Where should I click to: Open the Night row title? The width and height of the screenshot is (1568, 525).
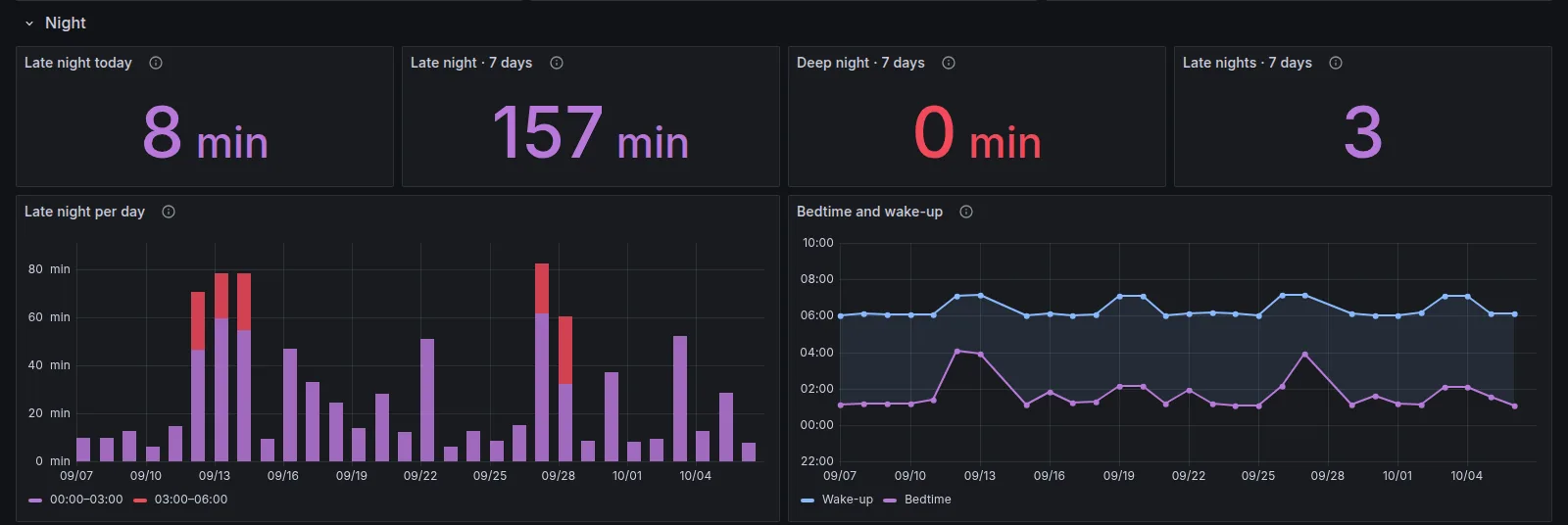66,23
